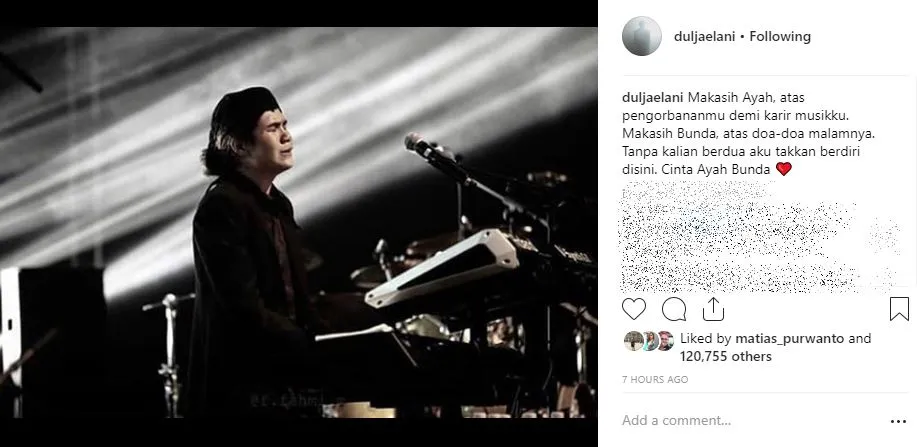
Task: Click the duljaelani profile avatar
Action: (x=642, y=36)
